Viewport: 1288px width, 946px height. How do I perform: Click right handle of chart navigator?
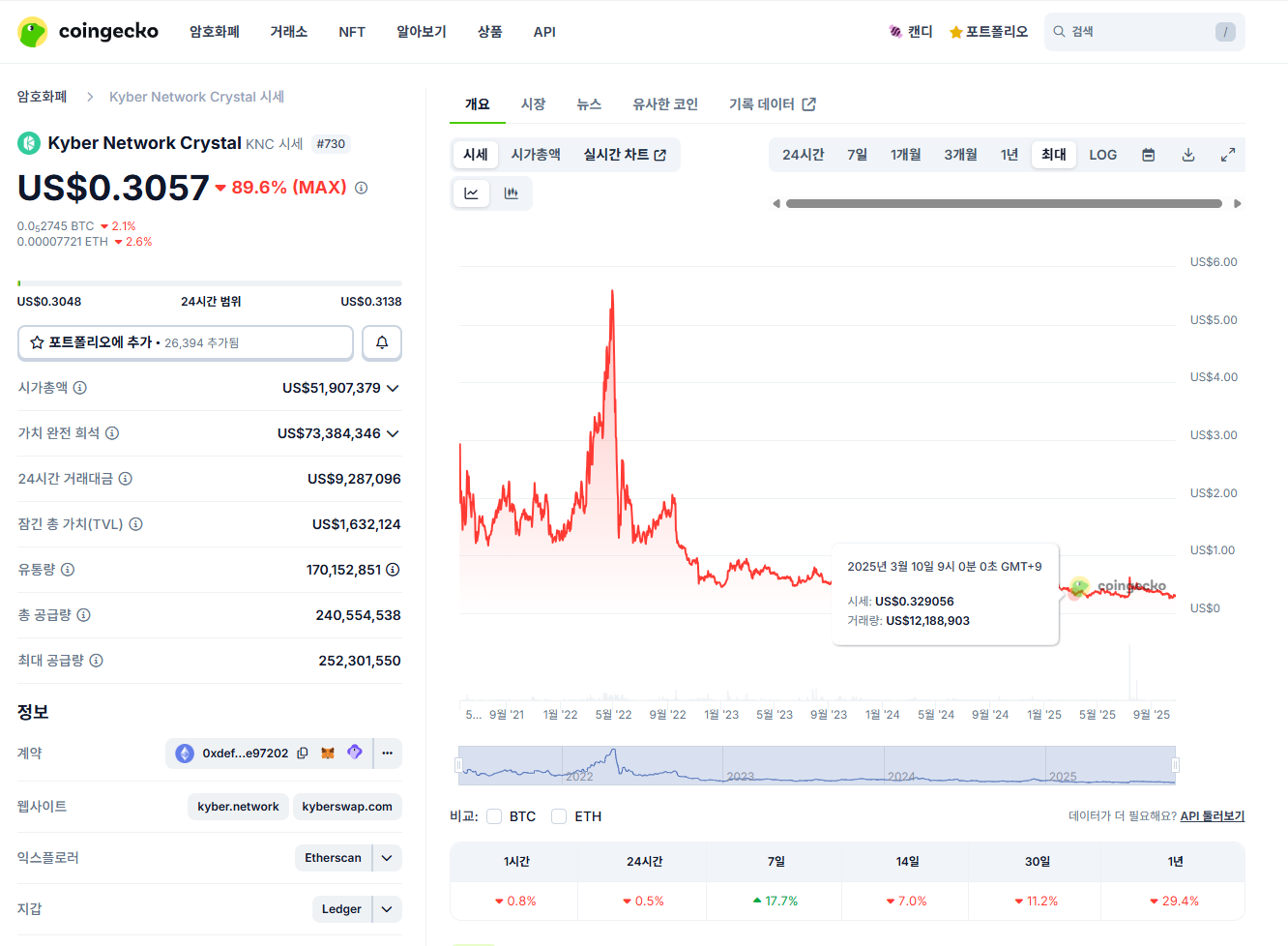(1176, 765)
